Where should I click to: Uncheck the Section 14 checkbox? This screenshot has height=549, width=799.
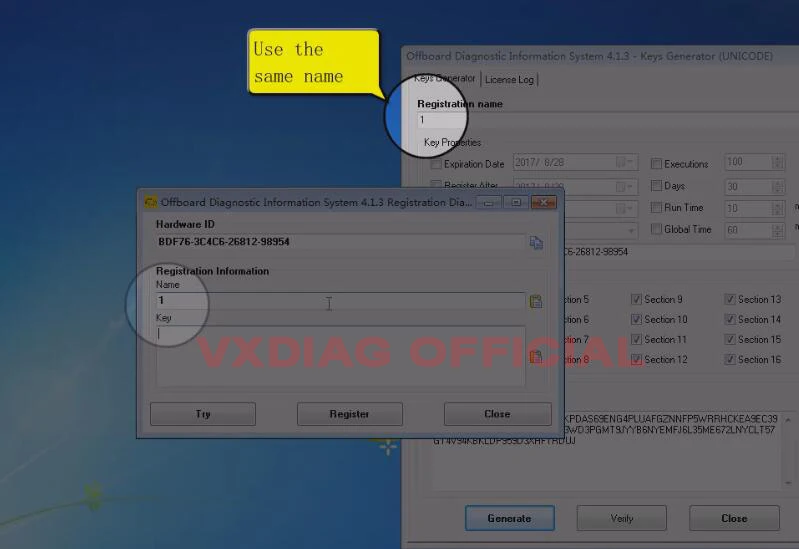pyautogui.click(x=730, y=320)
